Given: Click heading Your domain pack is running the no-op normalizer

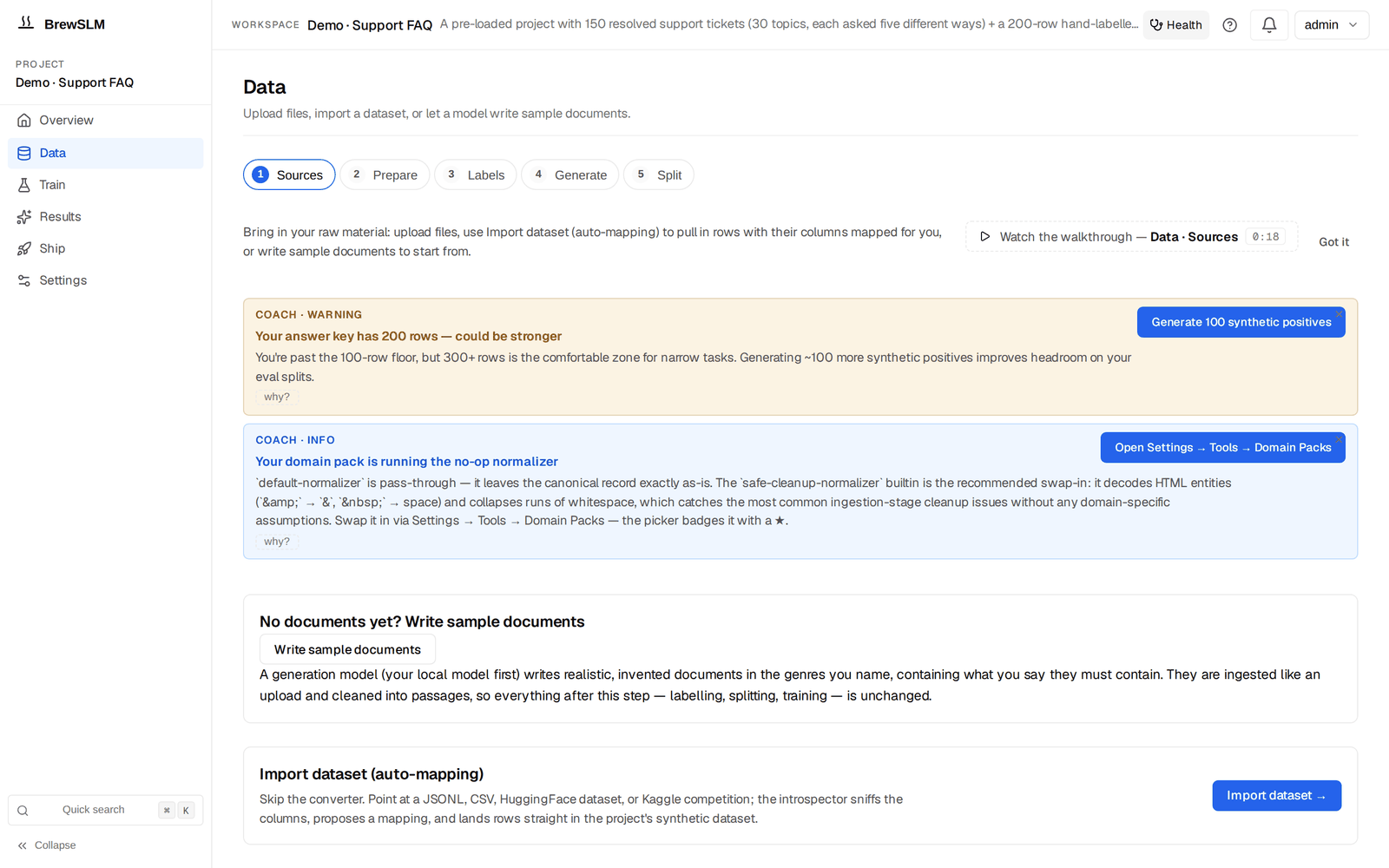Looking at the screenshot, I should pos(406,462).
